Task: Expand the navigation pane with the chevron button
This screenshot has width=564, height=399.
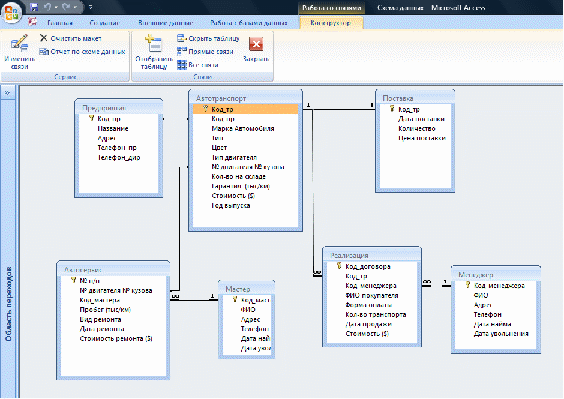Action: pyautogui.click(x=8, y=93)
